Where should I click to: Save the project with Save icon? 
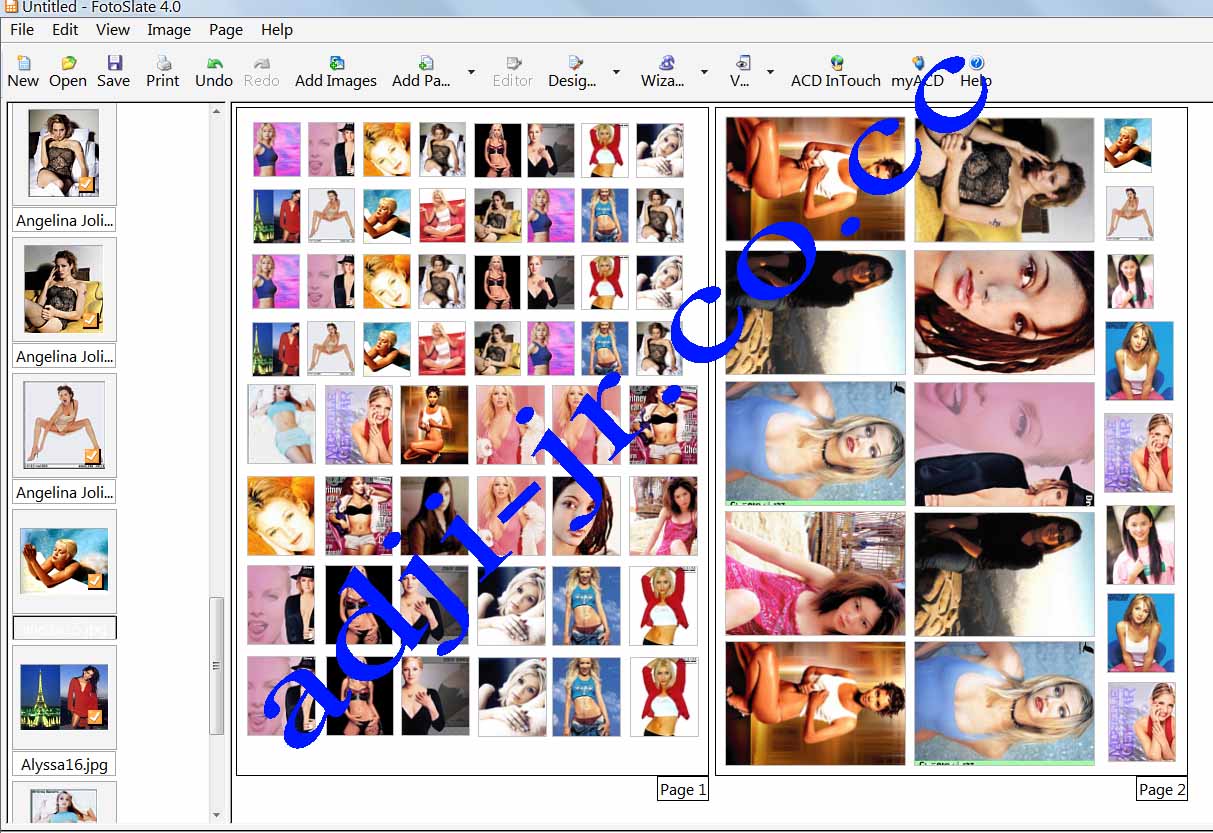114,72
